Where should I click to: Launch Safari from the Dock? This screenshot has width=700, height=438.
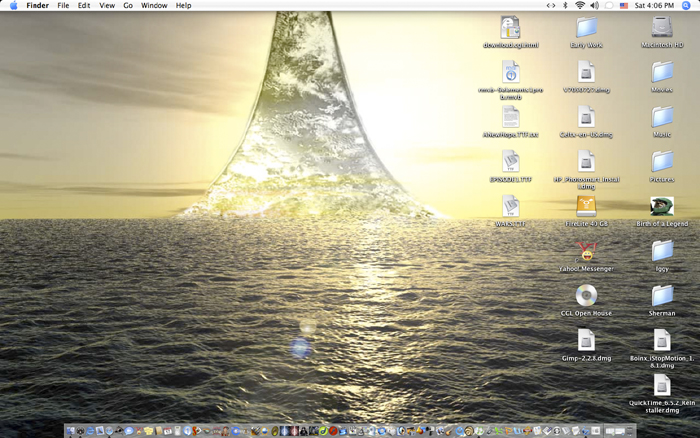pos(109,431)
